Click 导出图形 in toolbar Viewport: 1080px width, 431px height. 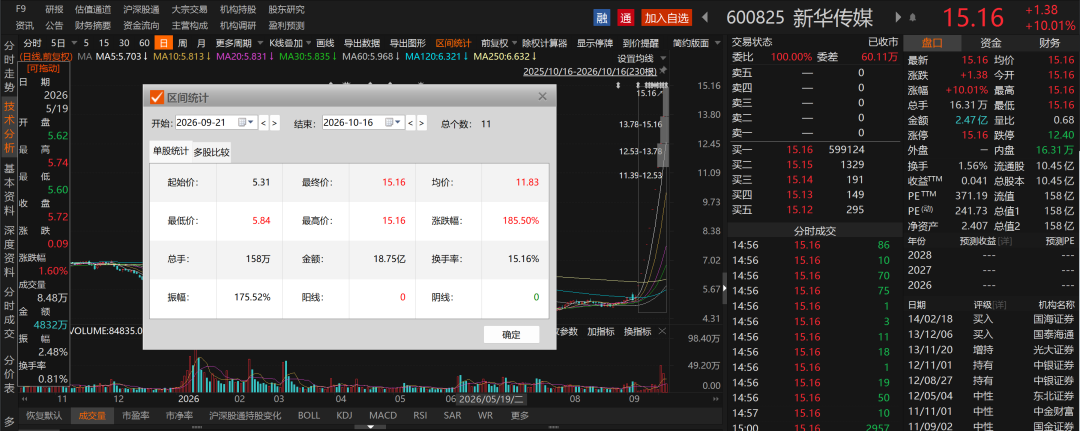tap(407, 43)
